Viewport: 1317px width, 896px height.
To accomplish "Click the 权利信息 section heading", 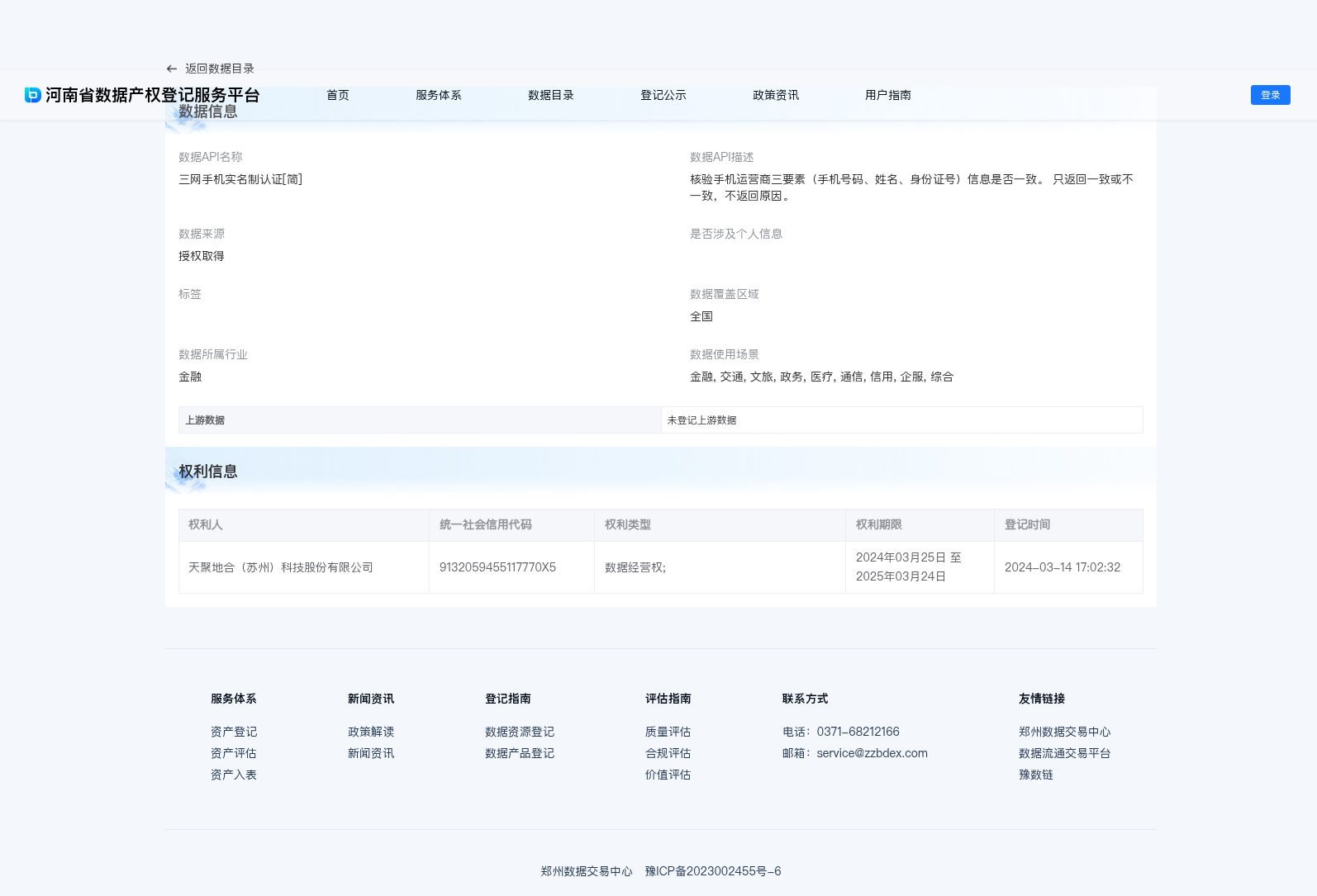I will (208, 472).
